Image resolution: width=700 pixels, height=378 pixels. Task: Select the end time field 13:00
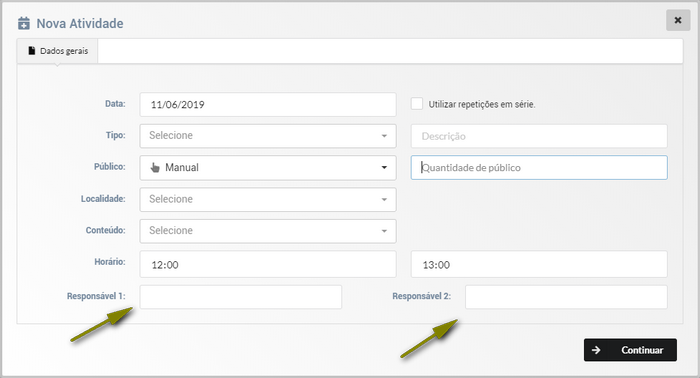(539, 264)
